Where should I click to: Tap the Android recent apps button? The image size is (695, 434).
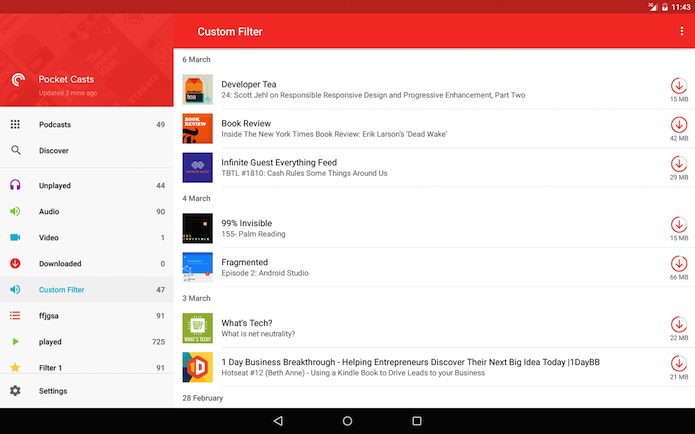point(417,421)
